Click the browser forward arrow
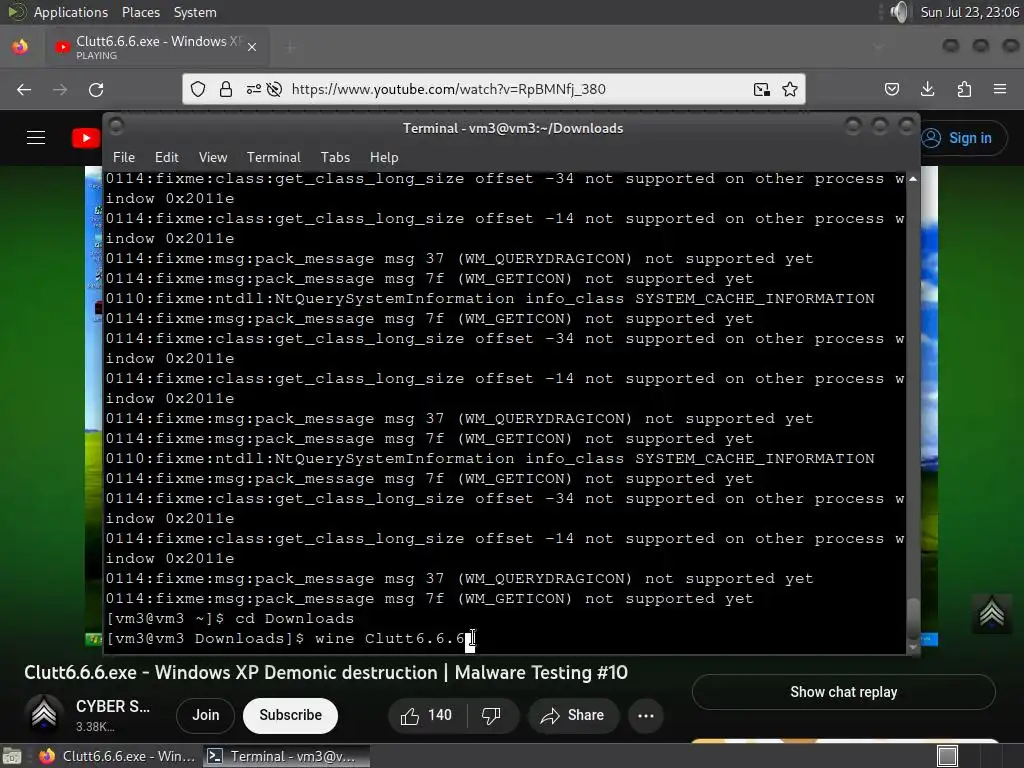The image size is (1024, 768). pyautogui.click(x=60, y=89)
